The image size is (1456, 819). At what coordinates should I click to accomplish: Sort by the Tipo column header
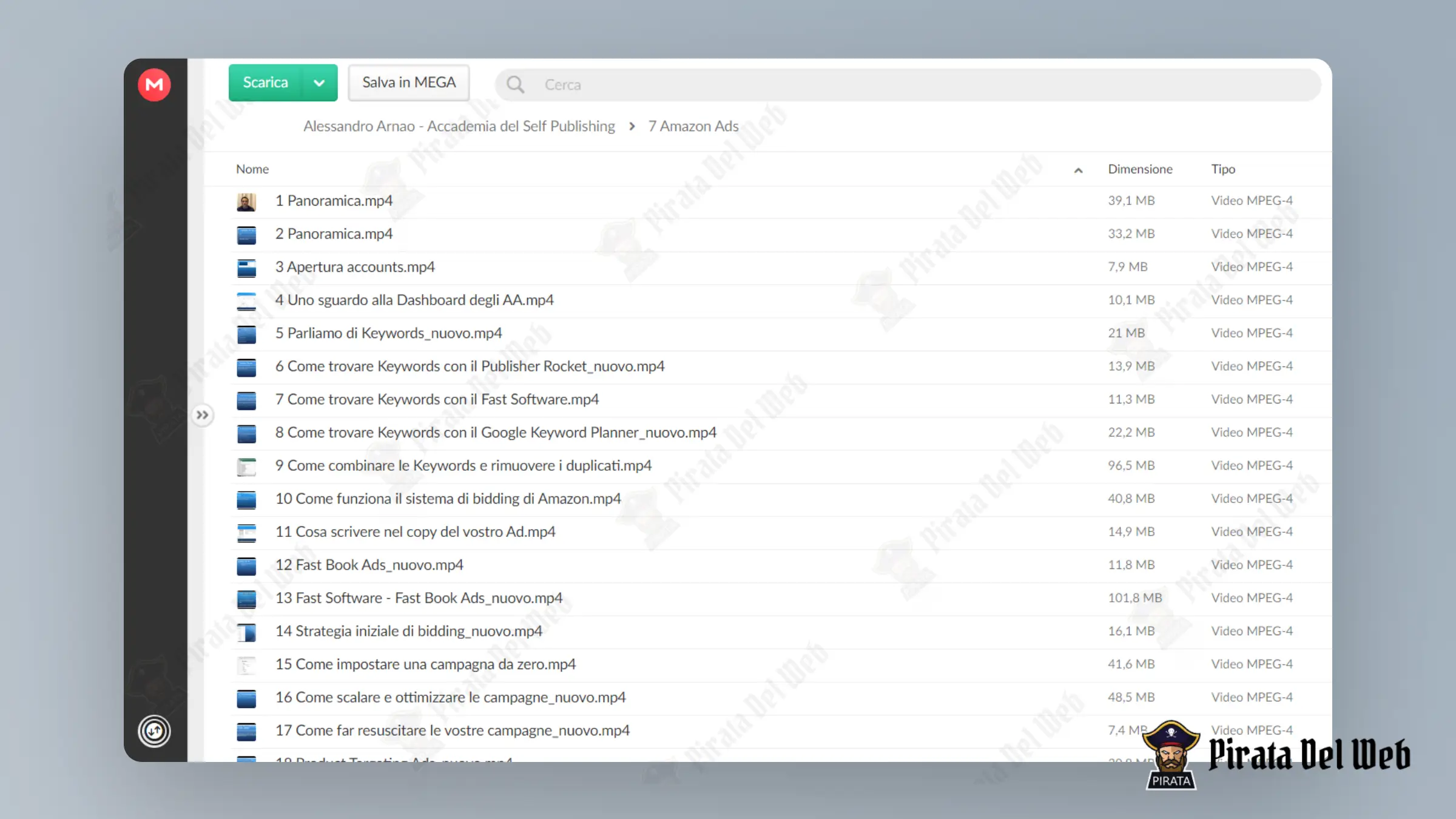pos(1223,169)
